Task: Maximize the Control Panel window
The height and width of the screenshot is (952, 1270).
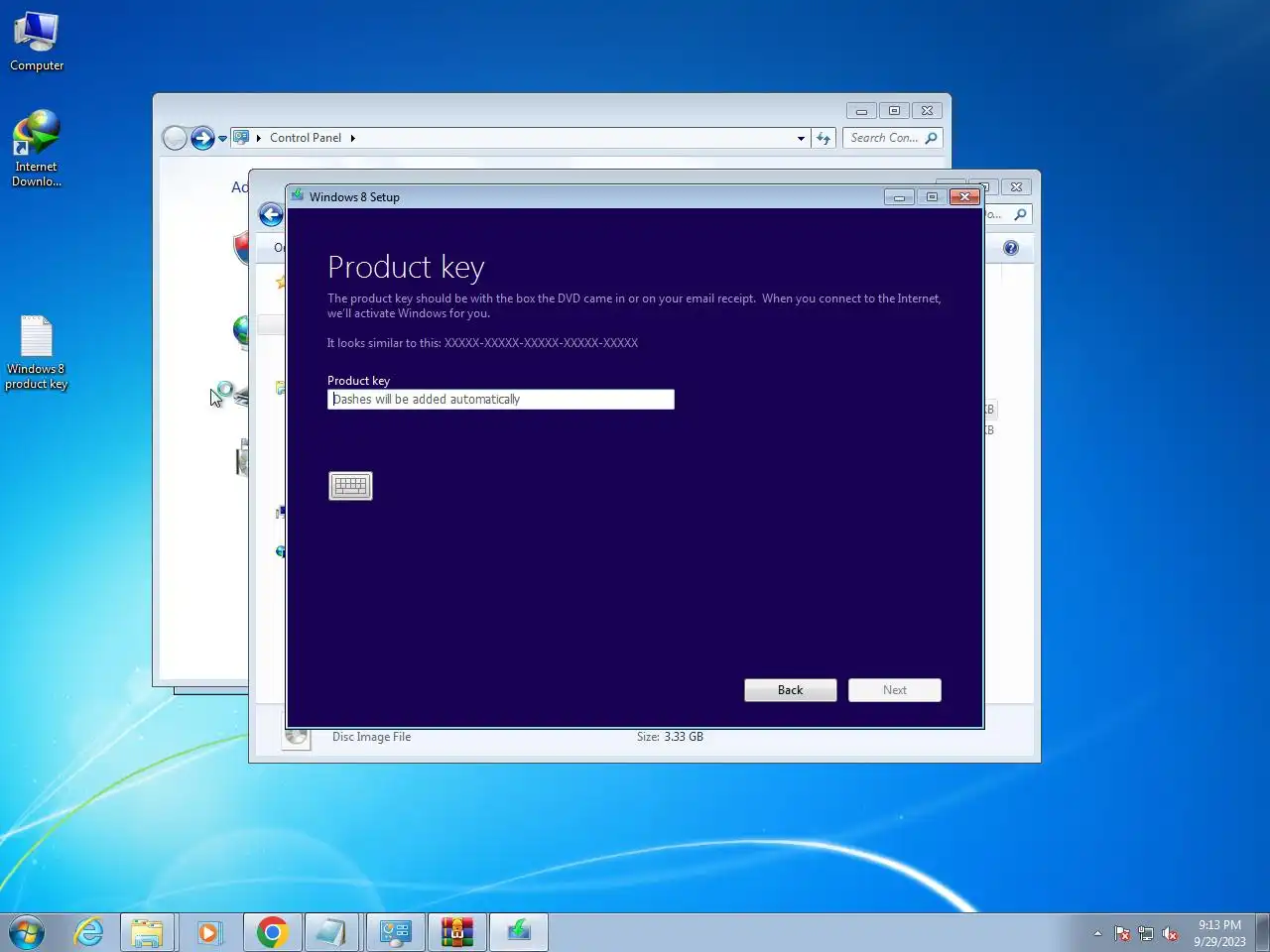Action: (x=894, y=110)
